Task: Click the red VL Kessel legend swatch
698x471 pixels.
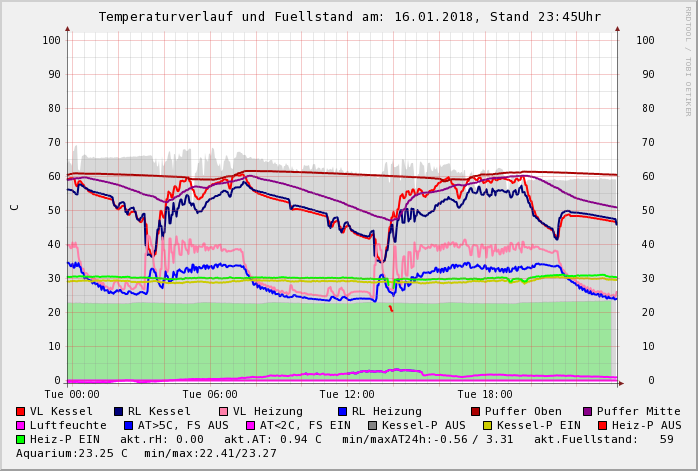Action: pos(21,412)
